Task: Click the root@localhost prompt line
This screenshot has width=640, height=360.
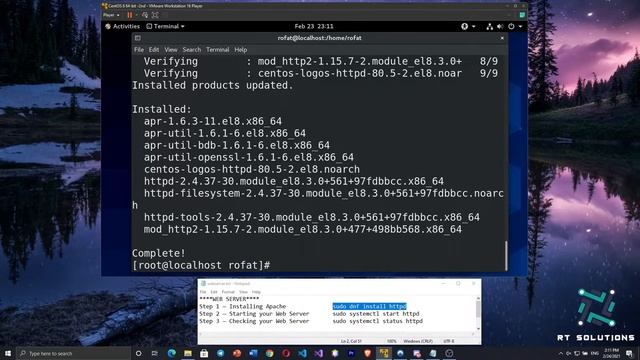Action: pos(201,265)
